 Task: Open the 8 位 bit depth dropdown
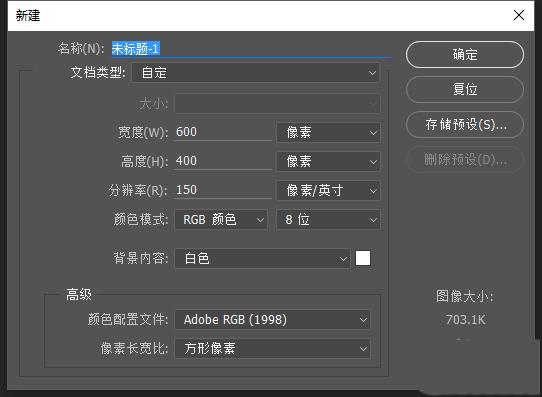[328, 219]
